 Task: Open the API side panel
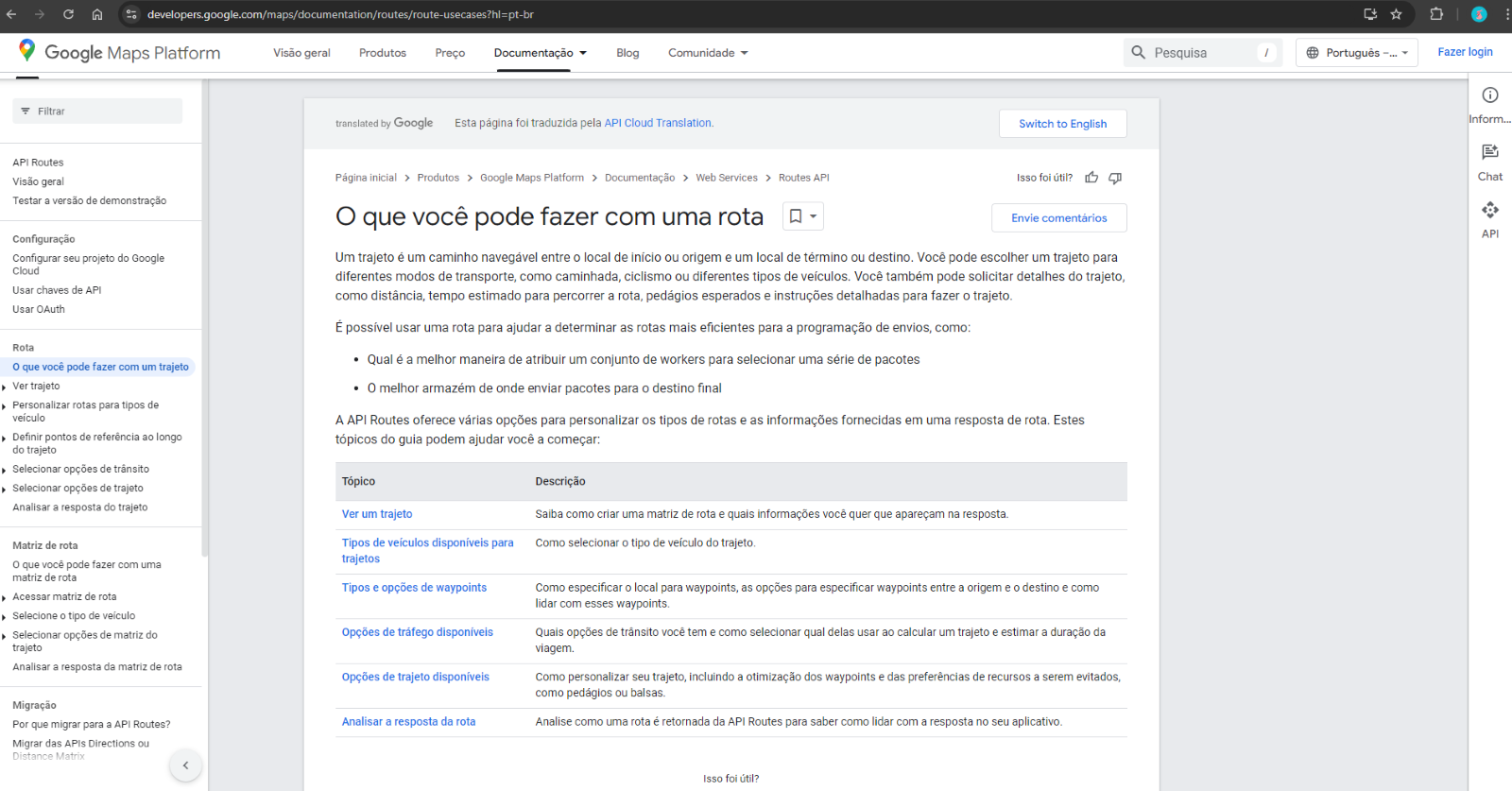tap(1490, 220)
